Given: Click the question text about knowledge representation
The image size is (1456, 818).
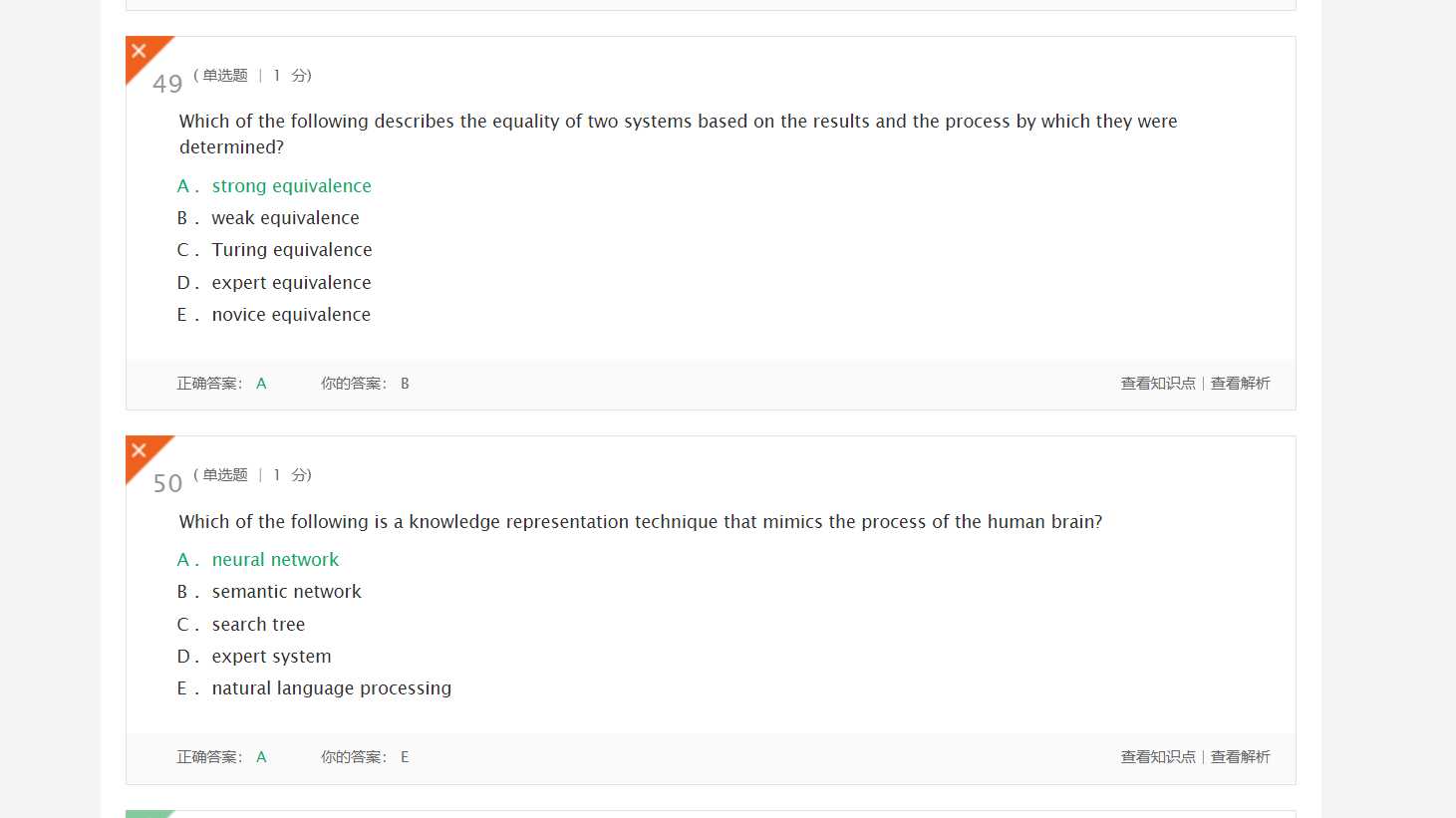Looking at the screenshot, I should click(x=640, y=522).
